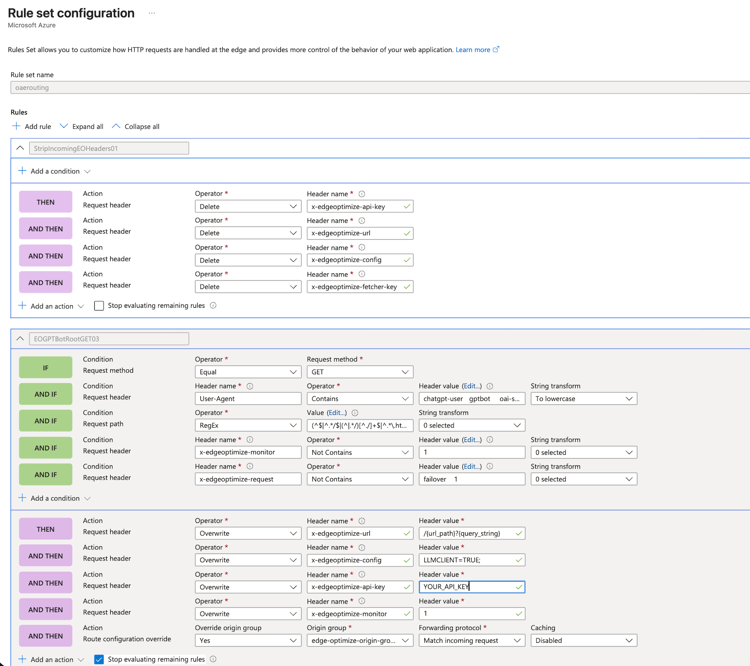This screenshot has height=666, width=750.
Task: Open the Caching Disabled dropdown
Action: pyautogui.click(x=584, y=641)
